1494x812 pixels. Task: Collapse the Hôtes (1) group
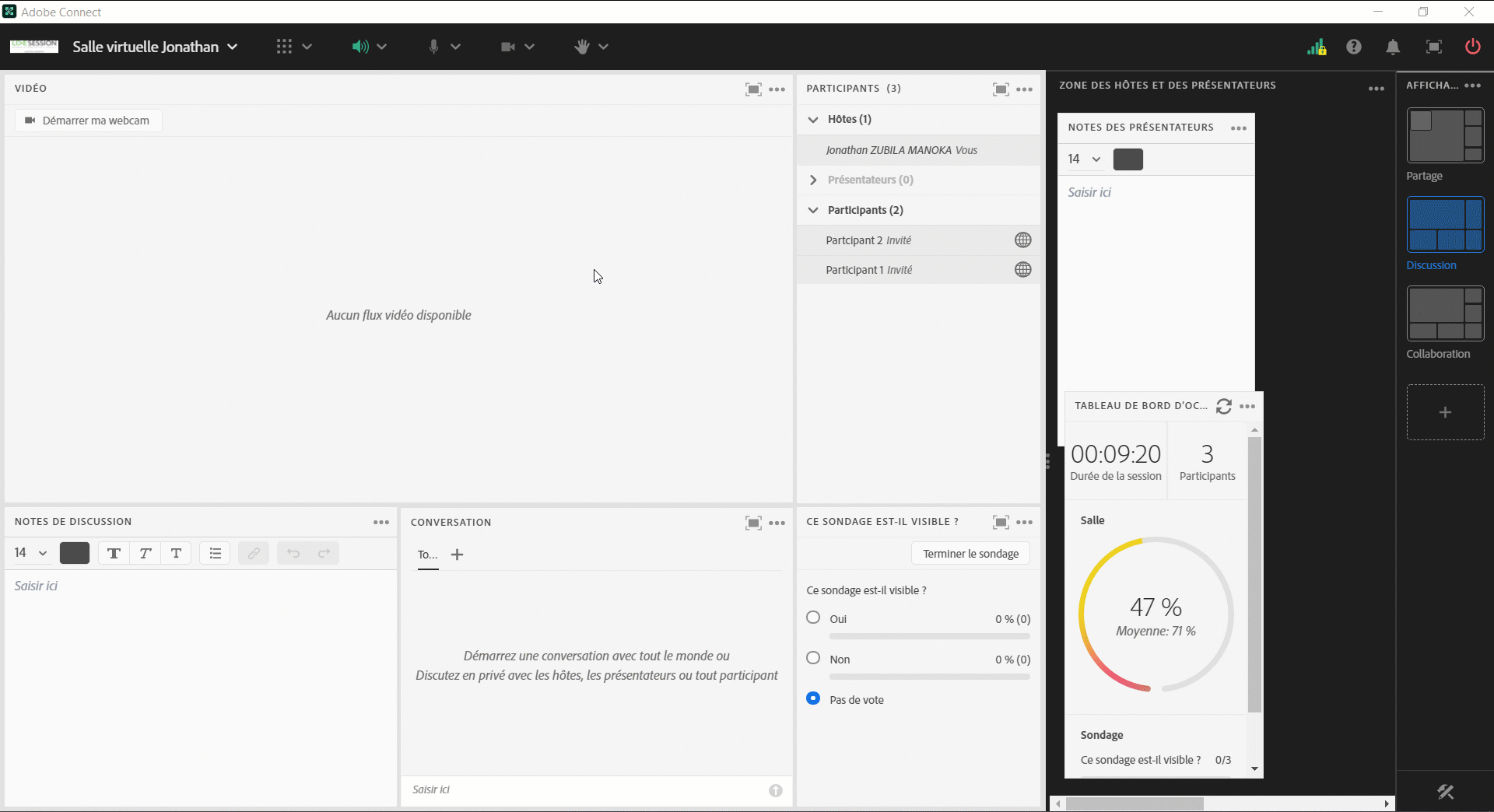(x=813, y=120)
